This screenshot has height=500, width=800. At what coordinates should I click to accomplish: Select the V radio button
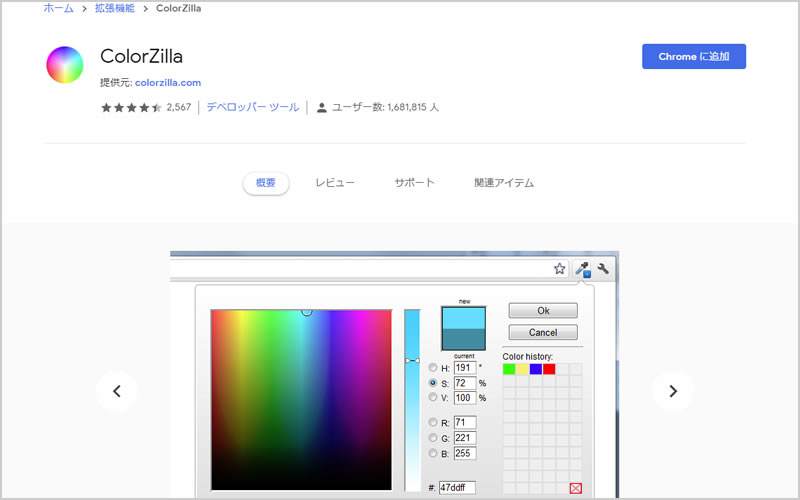pyautogui.click(x=433, y=397)
